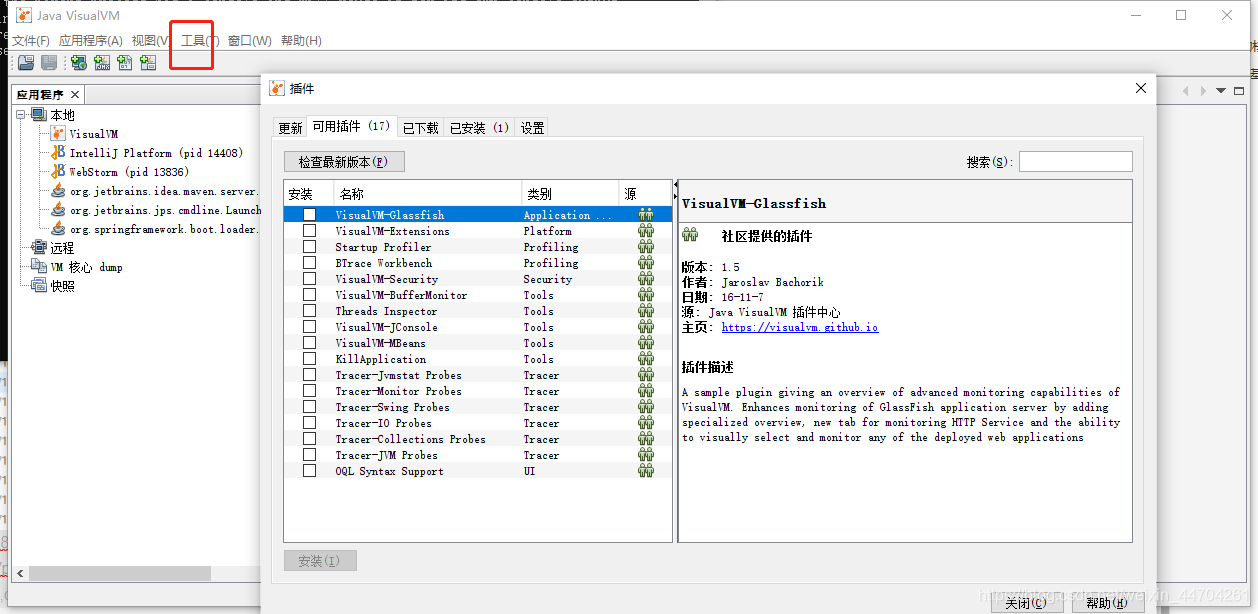This screenshot has width=1258, height=614.
Task: Click the community icon beside 社区提供的插件
Action: coord(690,235)
